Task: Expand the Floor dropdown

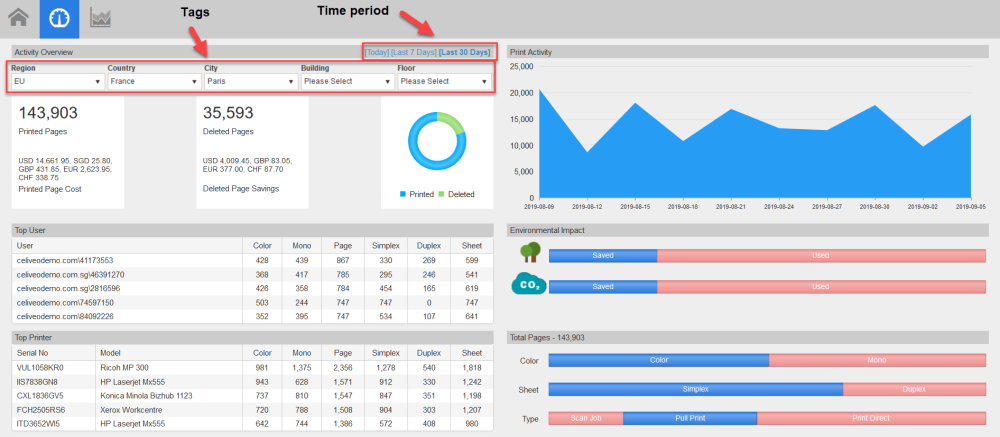Action: pyautogui.click(x=445, y=82)
